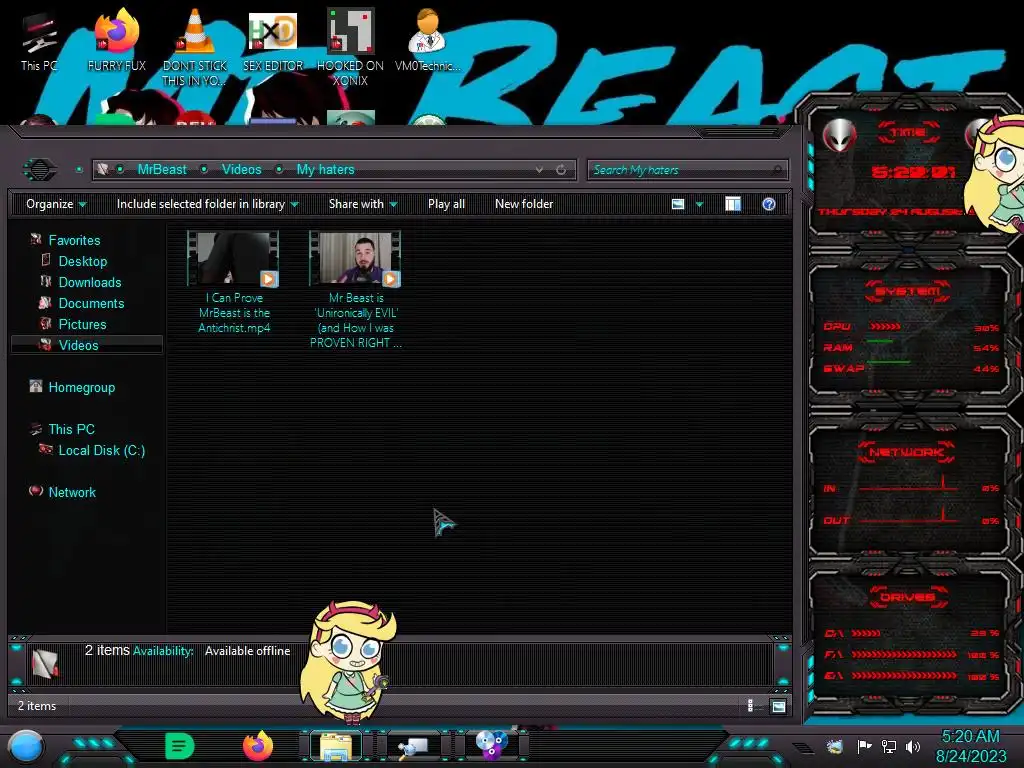Image resolution: width=1024 pixels, height=768 pixels.
Task: Launch the FURRY FUX Firefox shortcut
Action: (x=116, y=40)
